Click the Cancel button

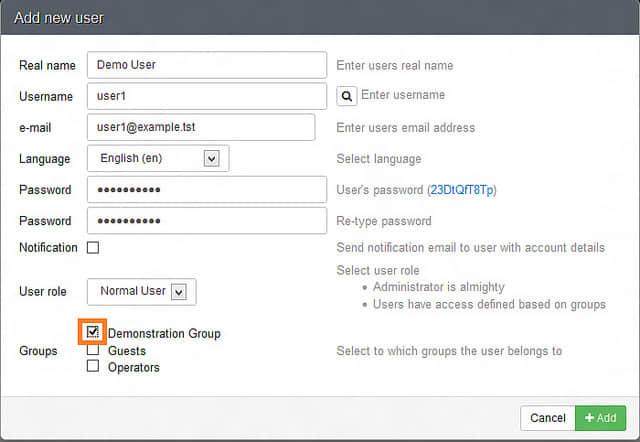pos(547,417)
